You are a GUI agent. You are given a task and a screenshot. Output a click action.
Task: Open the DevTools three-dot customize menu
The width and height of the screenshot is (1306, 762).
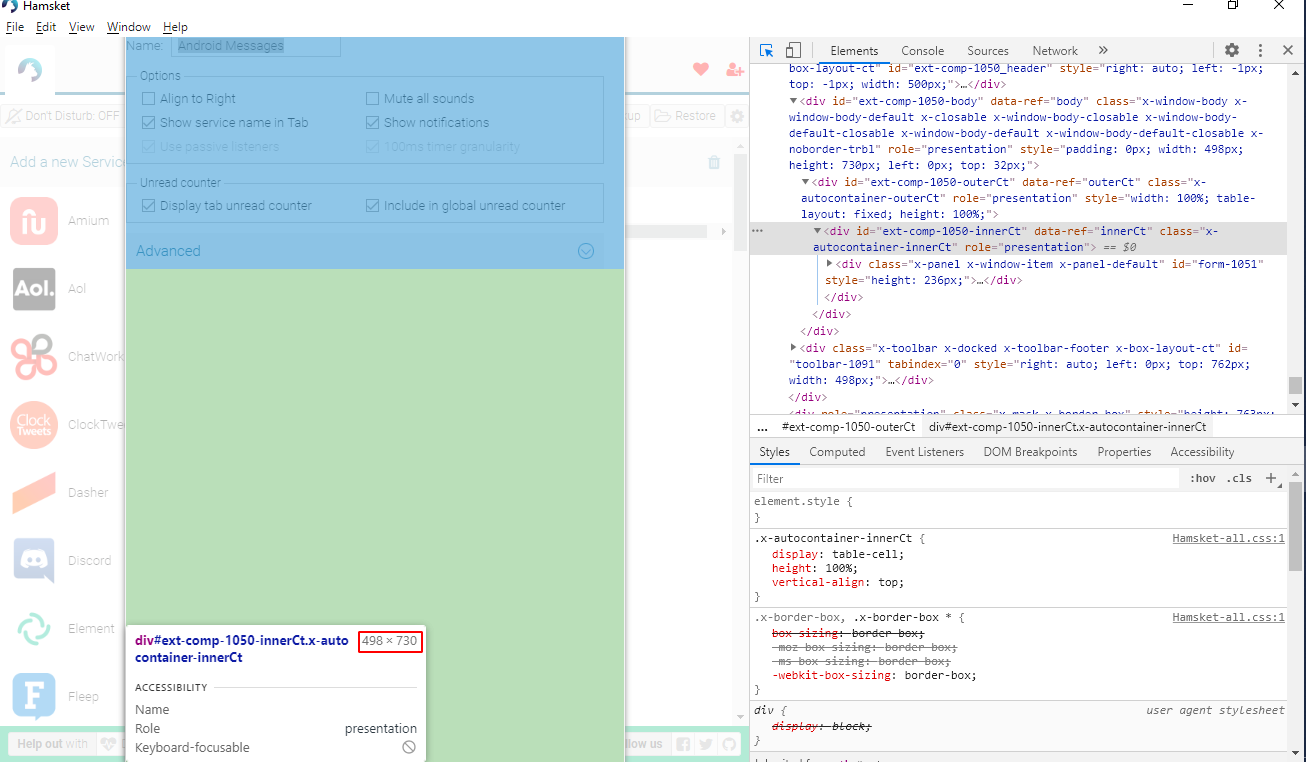[x=1260, y=50]
